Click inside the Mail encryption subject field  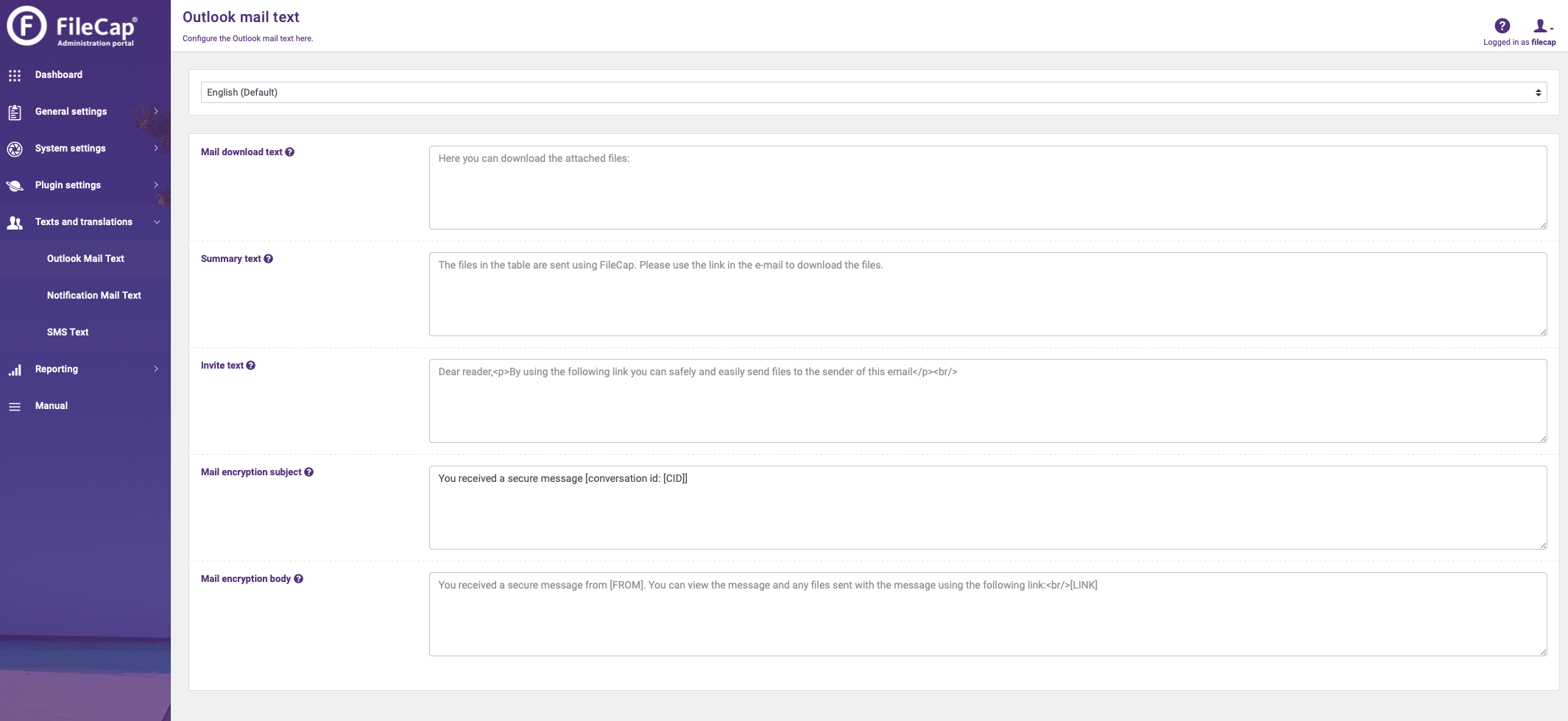tap(986, 508)
